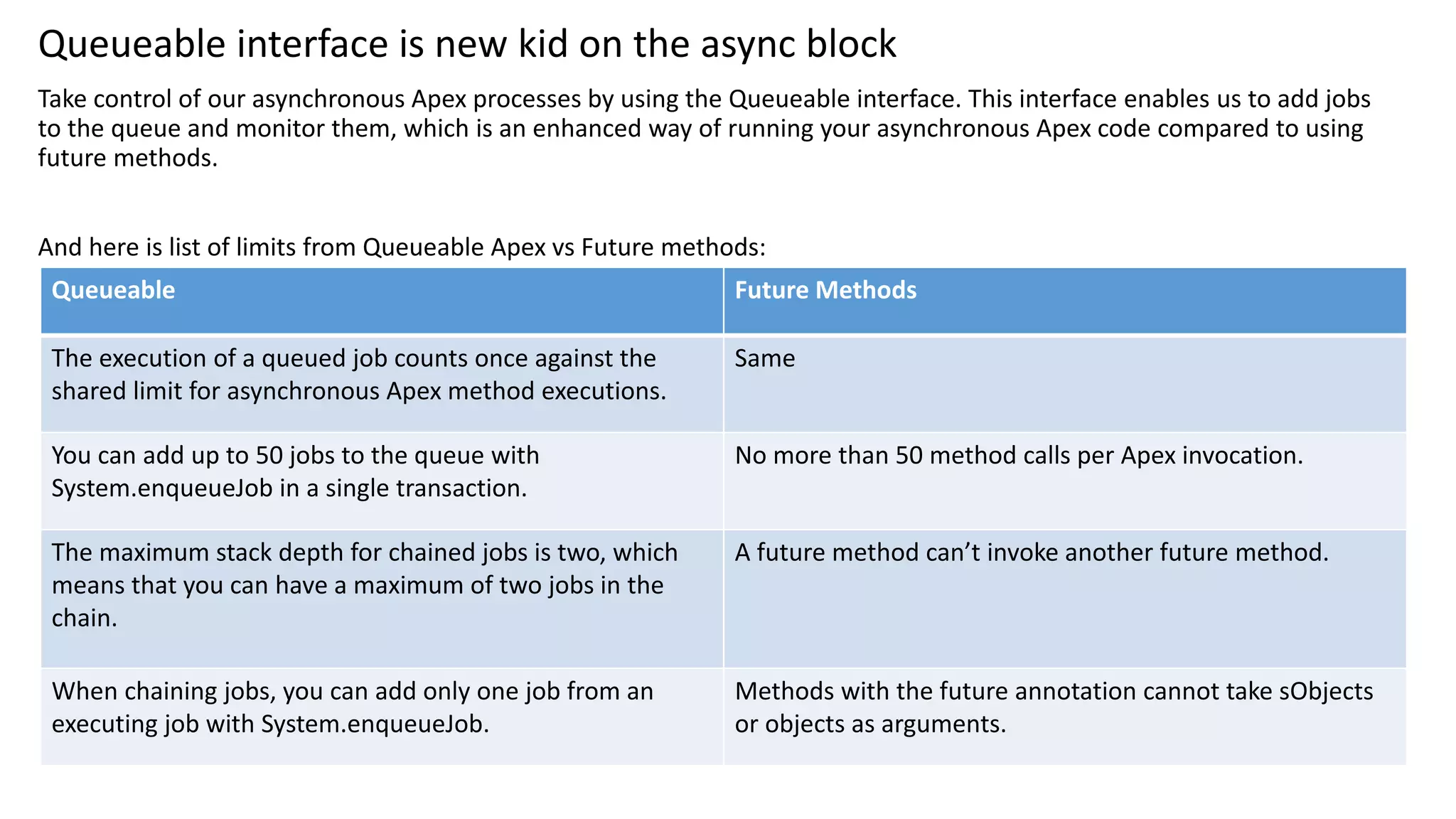This screenshot has width=1456, height=819.
Task: Click the word 'chain.' in third row
Action: pyautogui.click(x=85, y=618)
